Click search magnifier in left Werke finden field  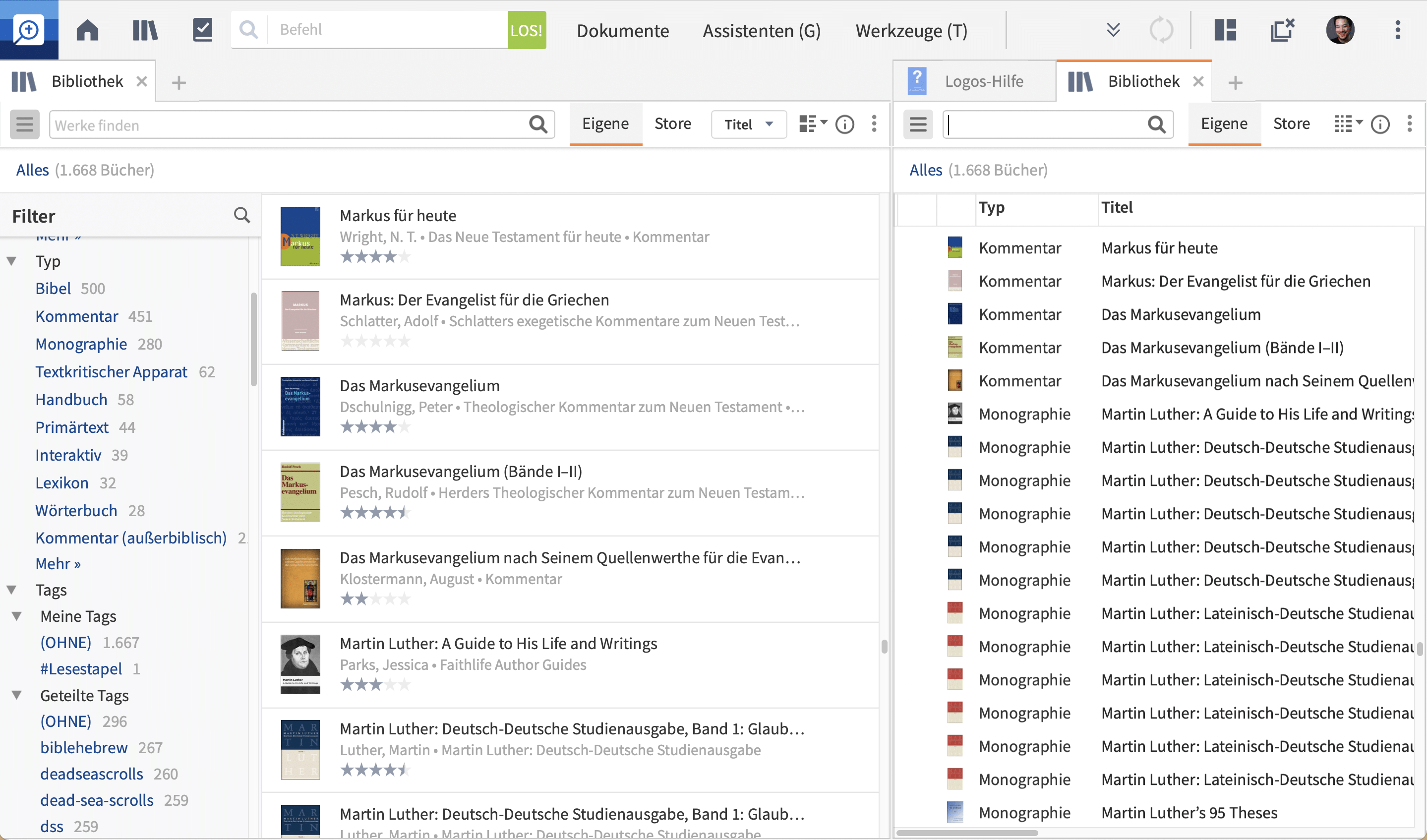(x=538, y=124)
